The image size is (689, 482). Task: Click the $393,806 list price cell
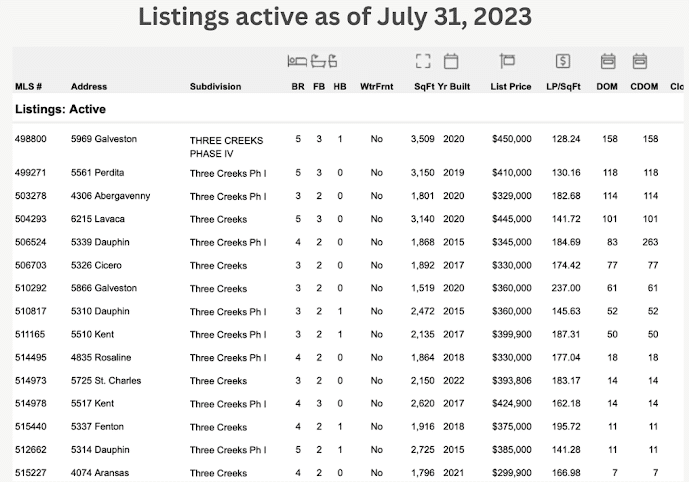tap(511, 381)
